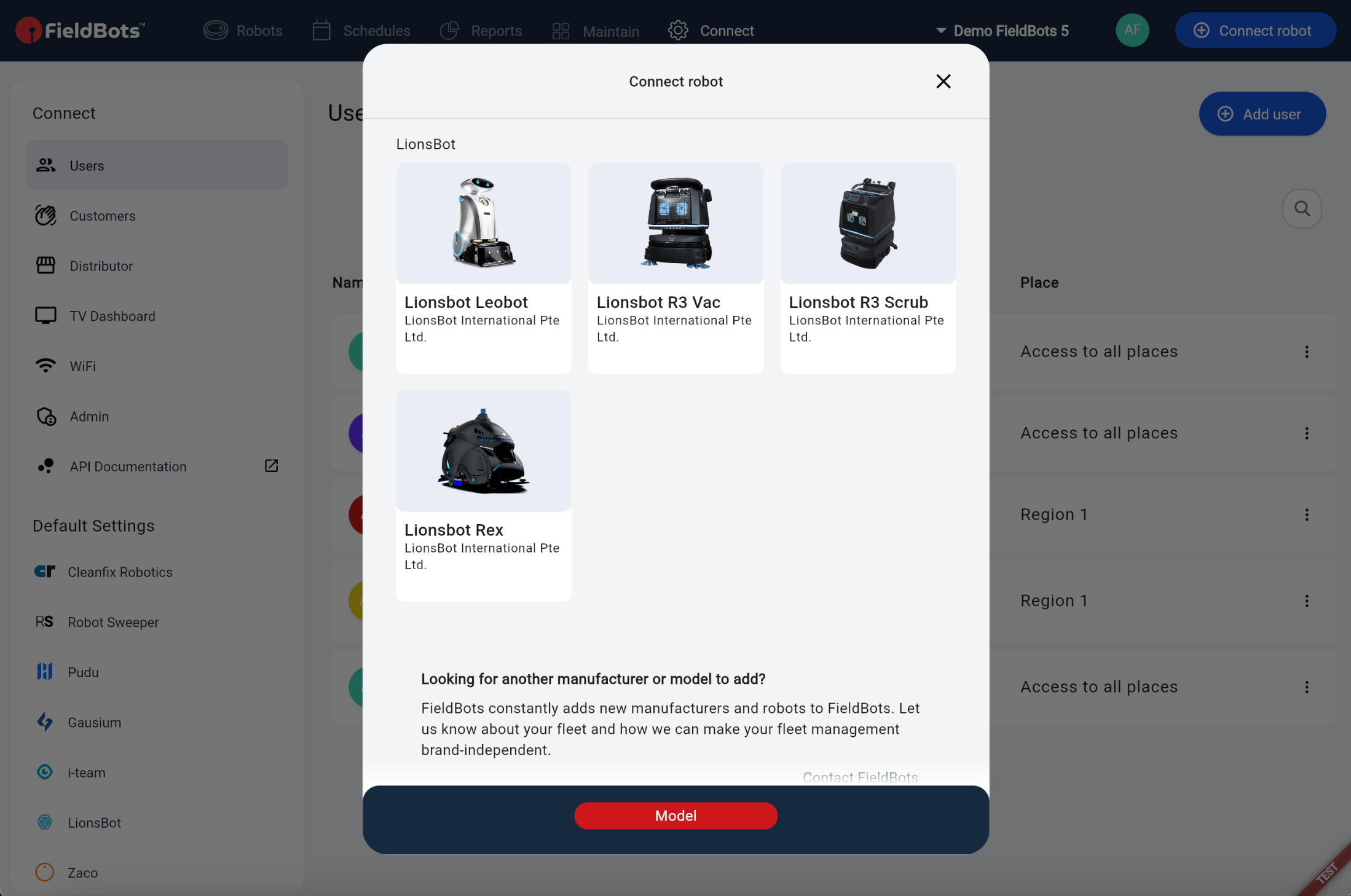Viewport: 1351px width, 896px height.
Task: Click the LionsBot brand icon
Action: pyautogui.click(x=44, y=822)
